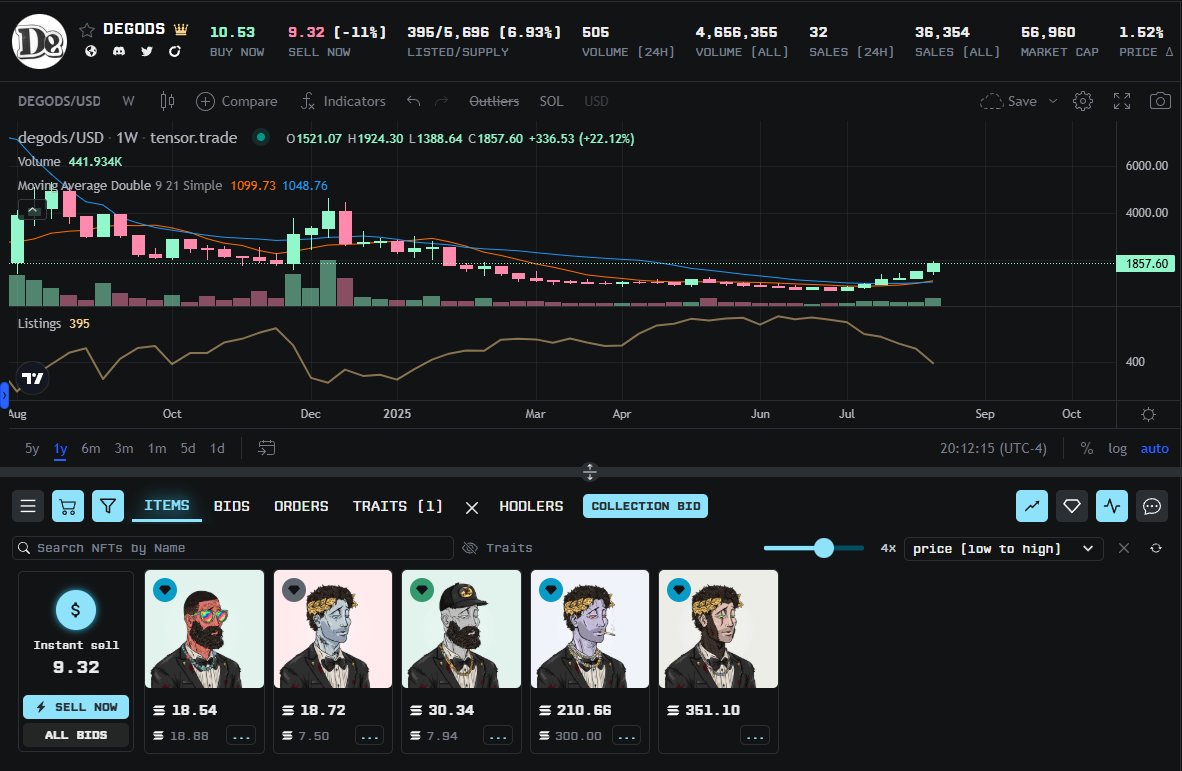Collapse the indicator legend chevron
This screenshot has width=1182, height=771.
point(32,210)
